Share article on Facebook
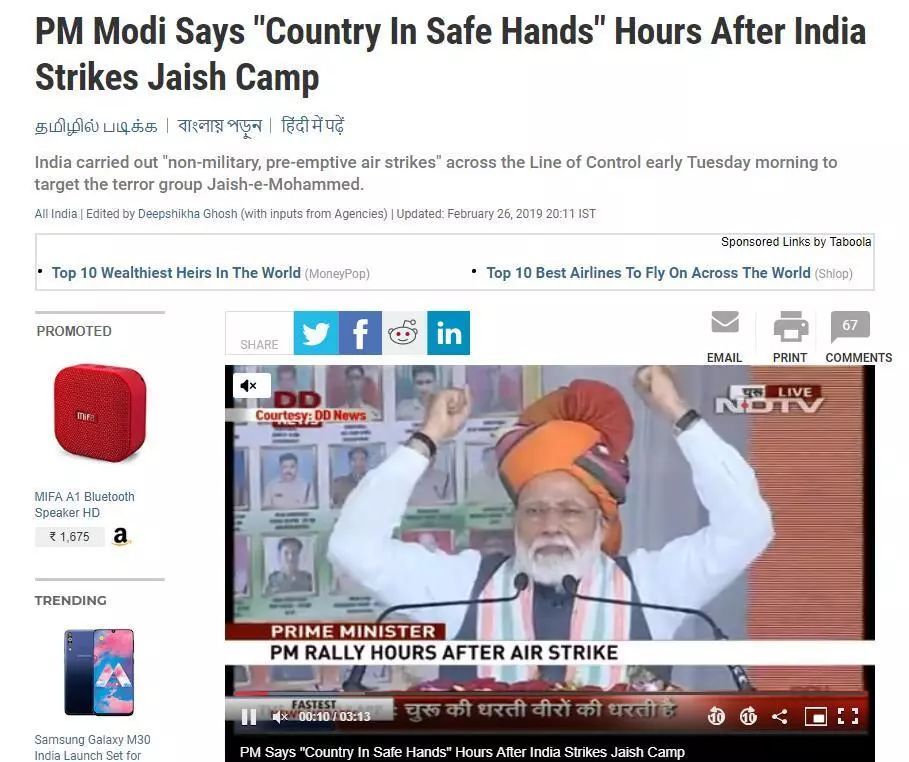Screen dimensions: 909x762 pos(360,333)
